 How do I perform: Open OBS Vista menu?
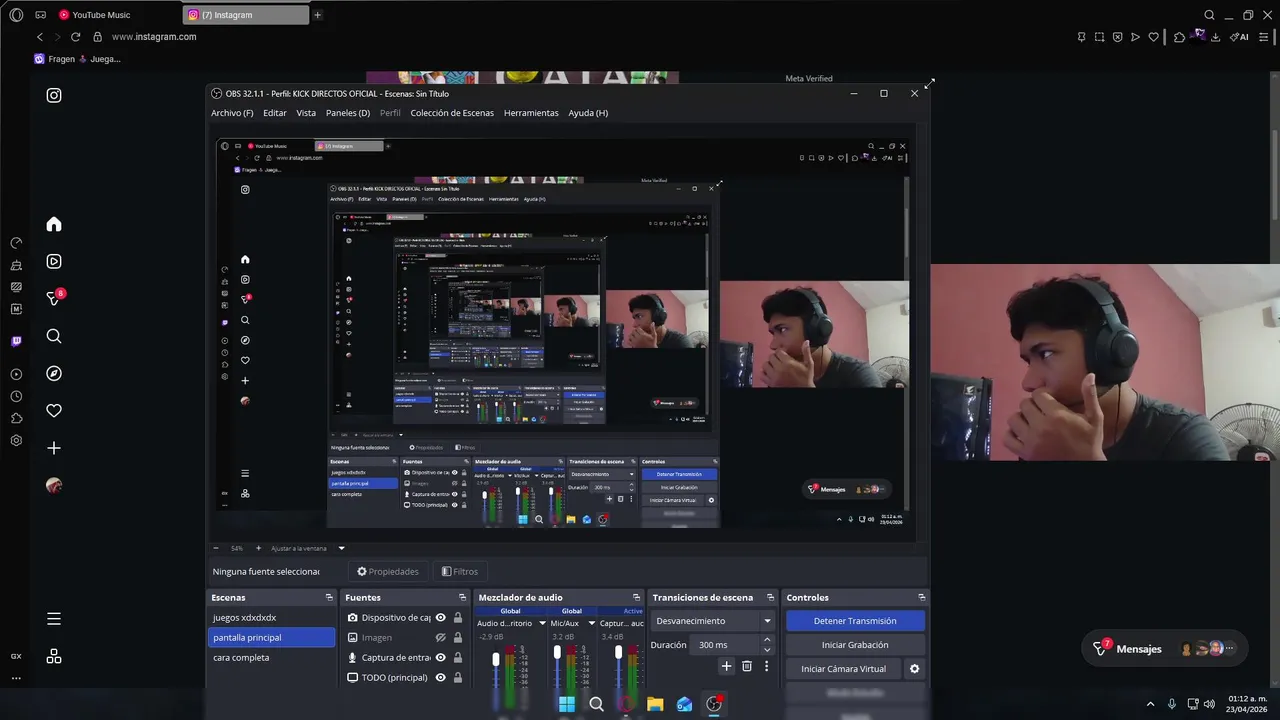(x=306, y=113)
